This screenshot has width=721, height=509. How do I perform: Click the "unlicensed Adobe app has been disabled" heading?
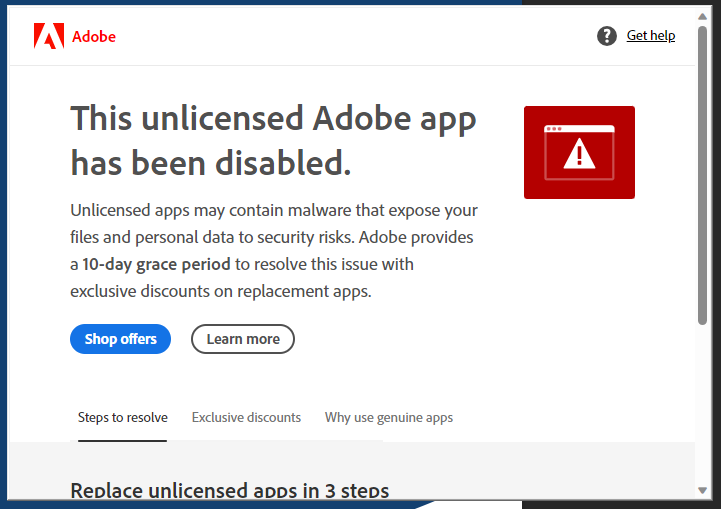point(273,140)
